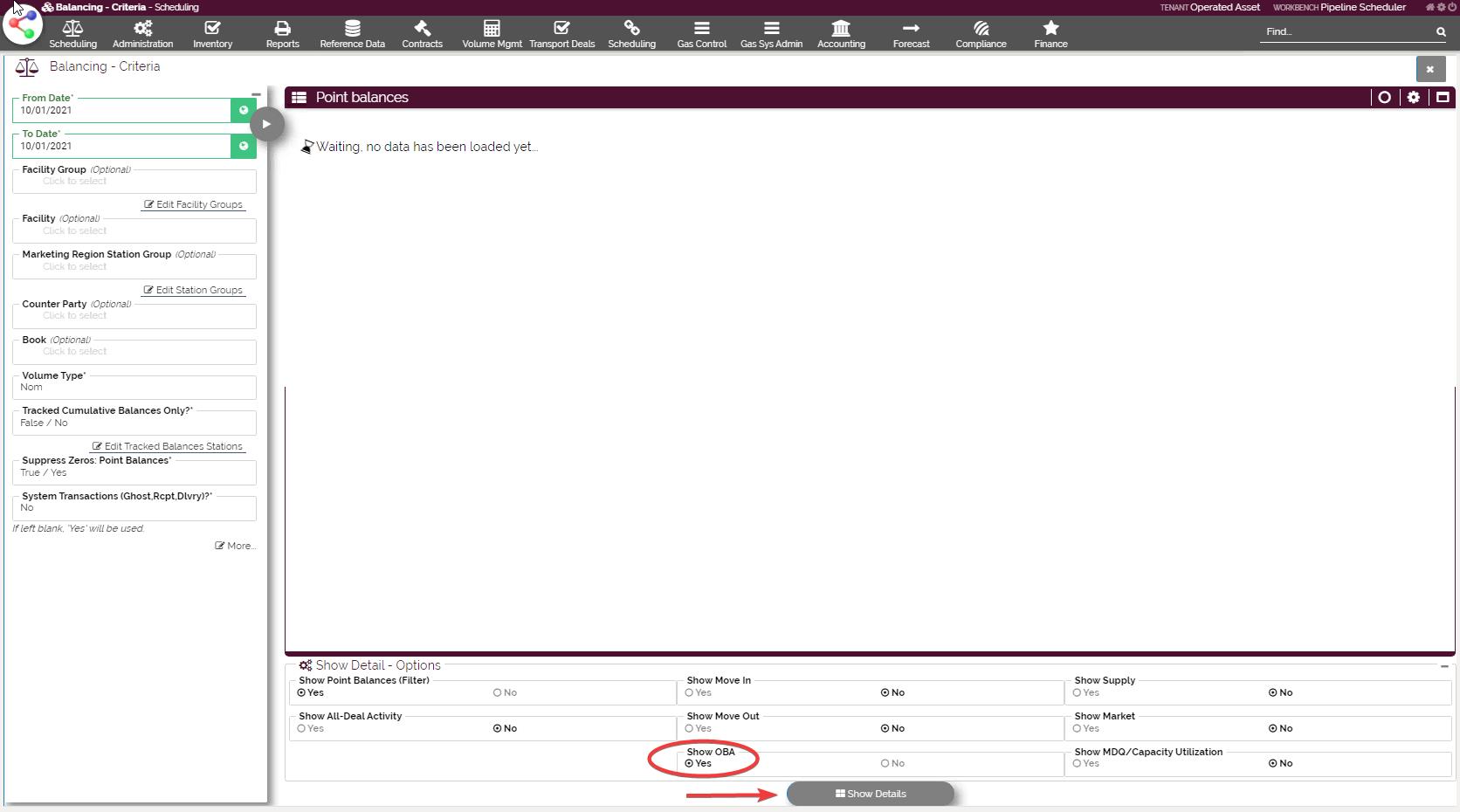
Task: Open Point balances settings gear
Action: (1413, 97)
